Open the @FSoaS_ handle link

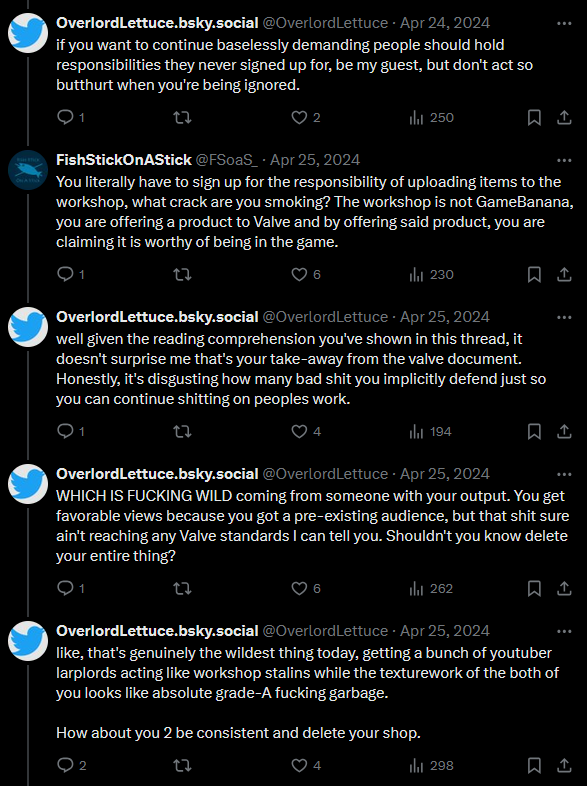tap(227, 160)
